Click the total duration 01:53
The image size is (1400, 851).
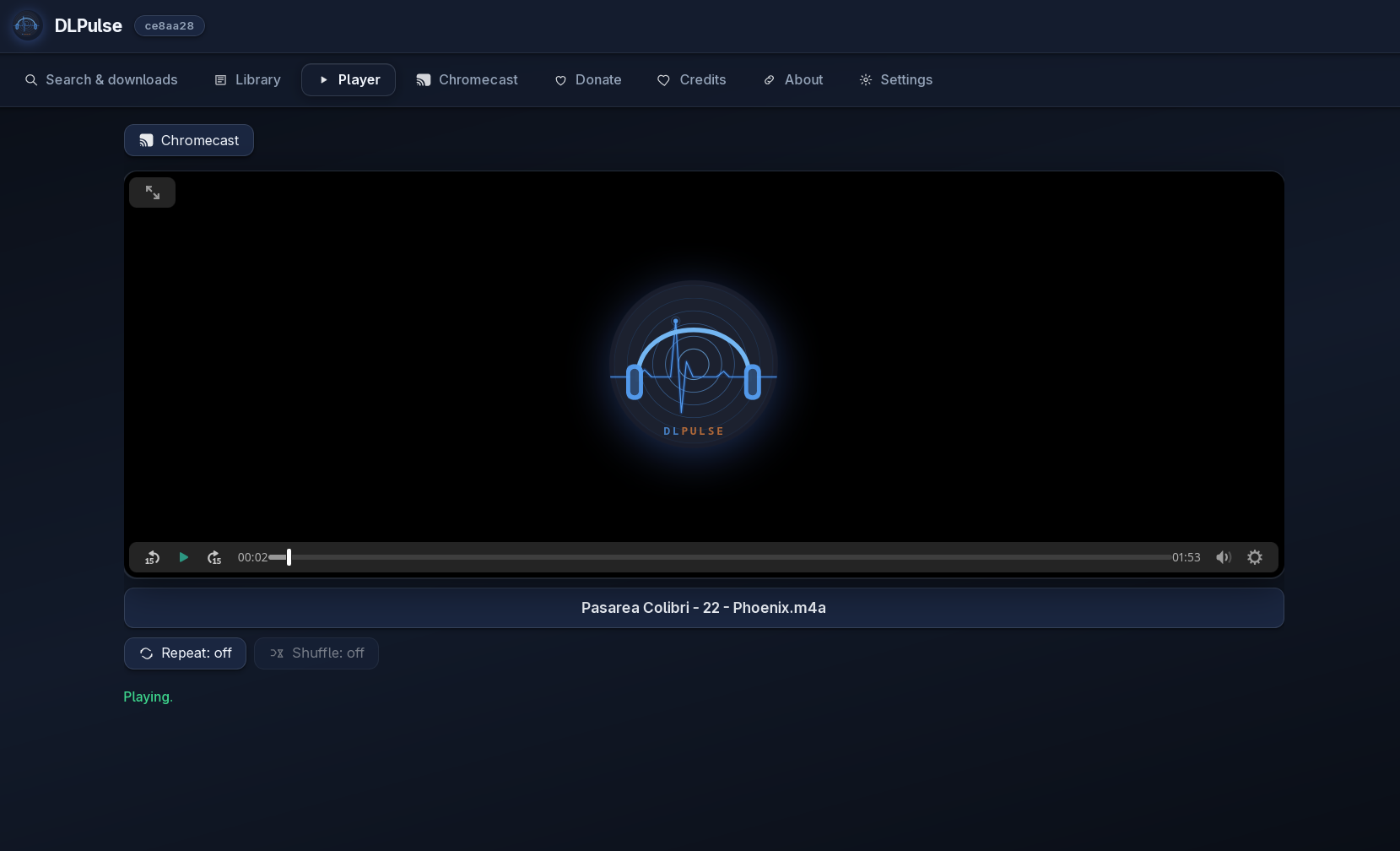1186,557
